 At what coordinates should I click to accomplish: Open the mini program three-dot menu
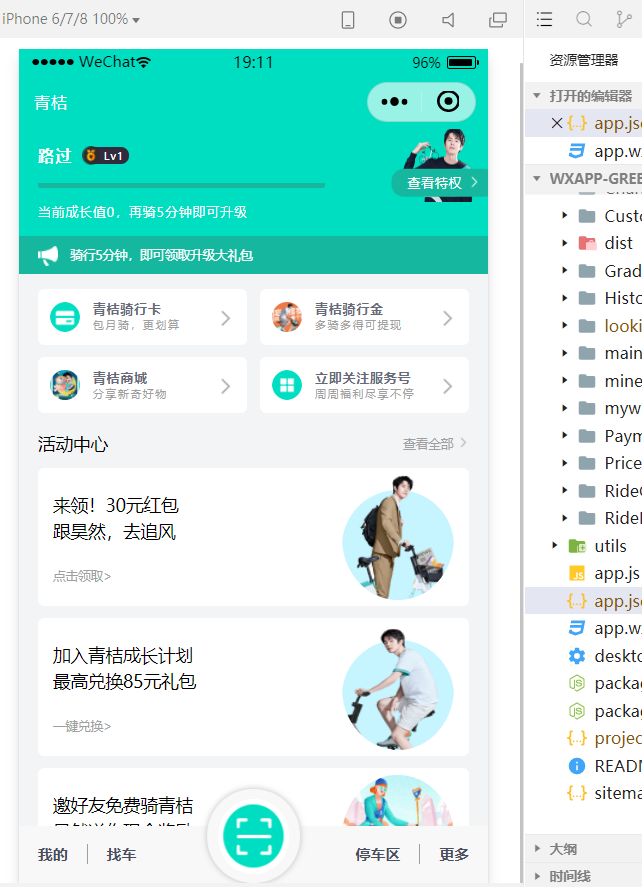[x=394, y=102]
